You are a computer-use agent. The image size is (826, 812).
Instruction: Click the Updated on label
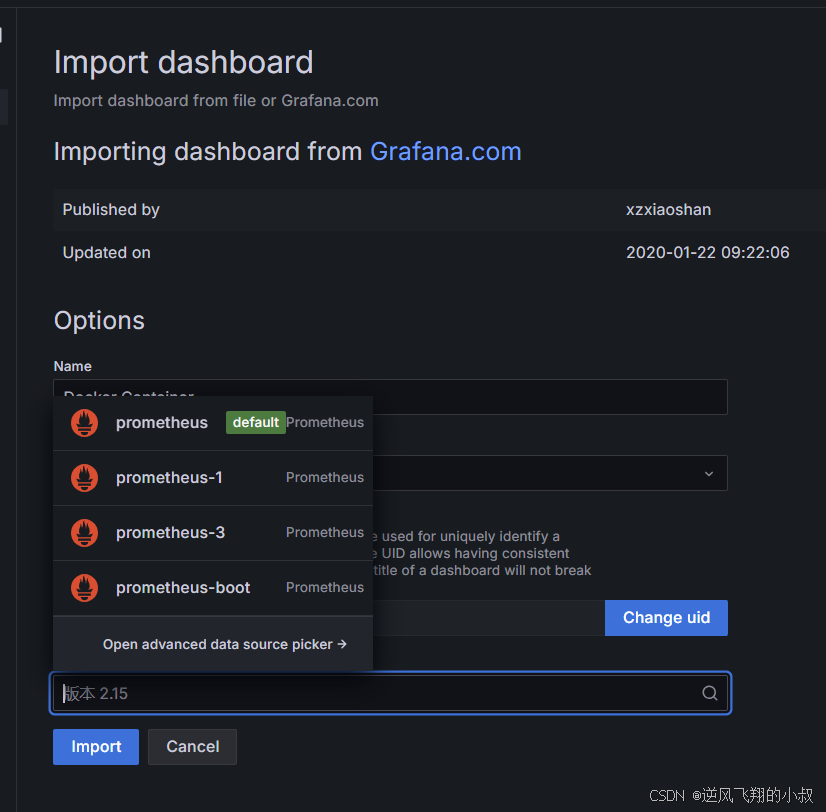[106, 252]
